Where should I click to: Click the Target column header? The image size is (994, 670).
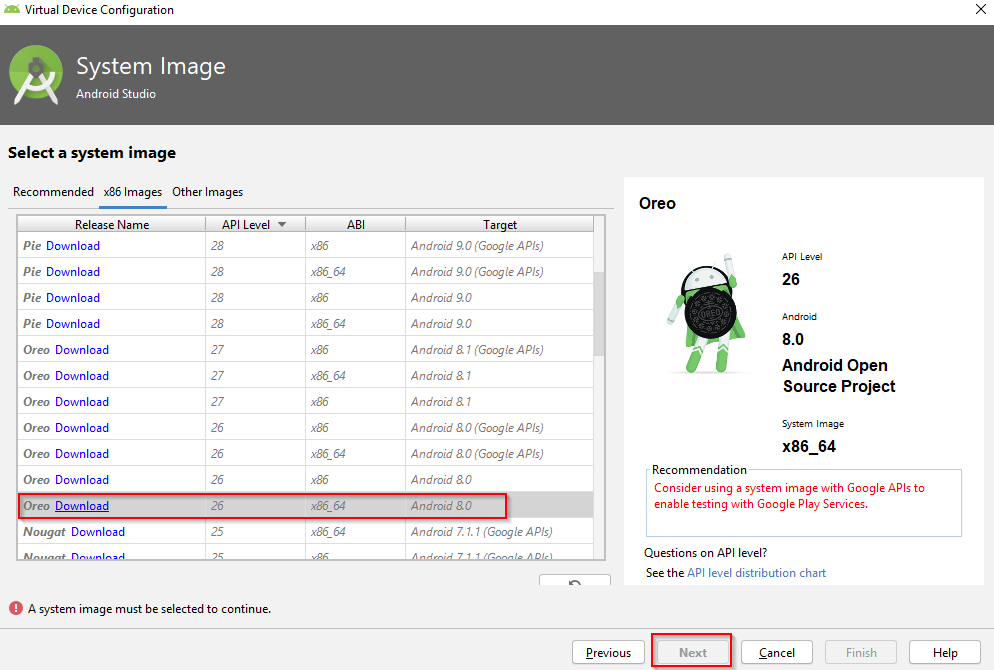pos(500,224)
